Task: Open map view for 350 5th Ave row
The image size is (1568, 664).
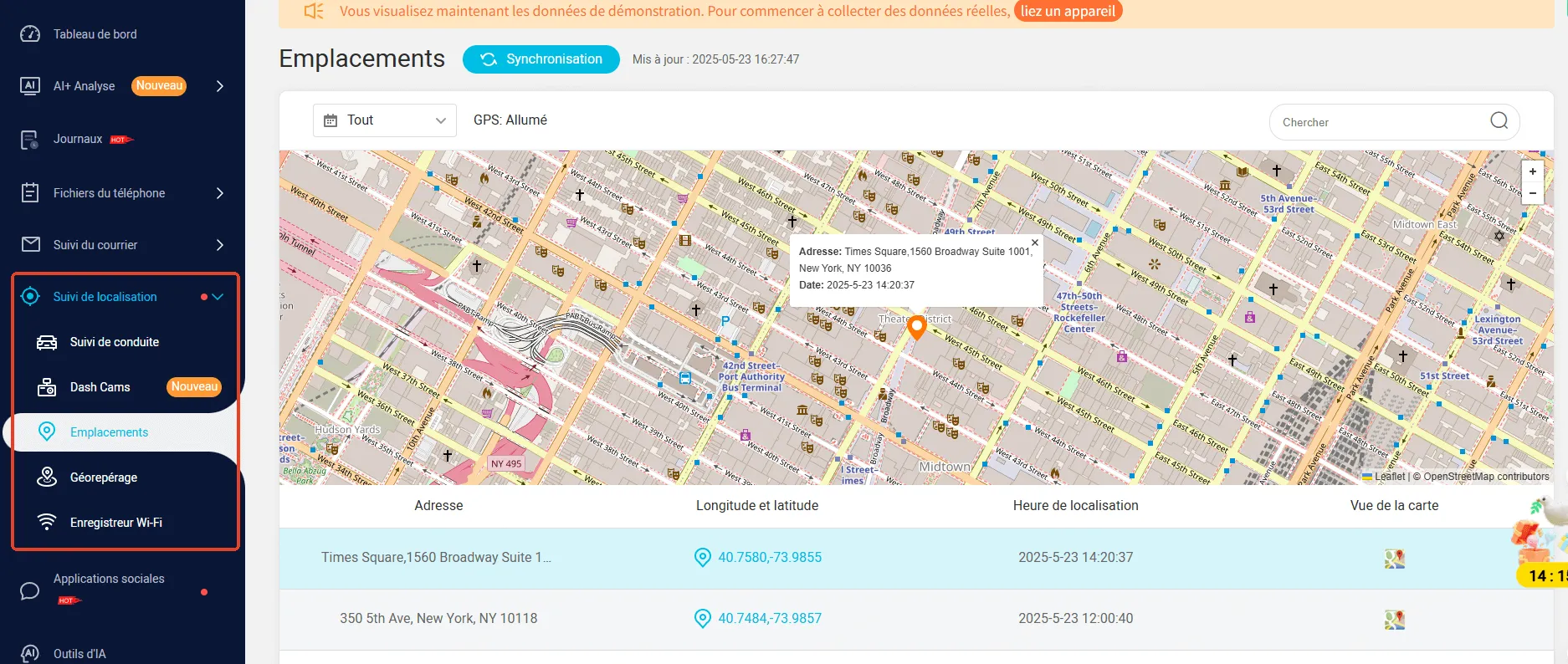Action: [x=1394, y=620]
